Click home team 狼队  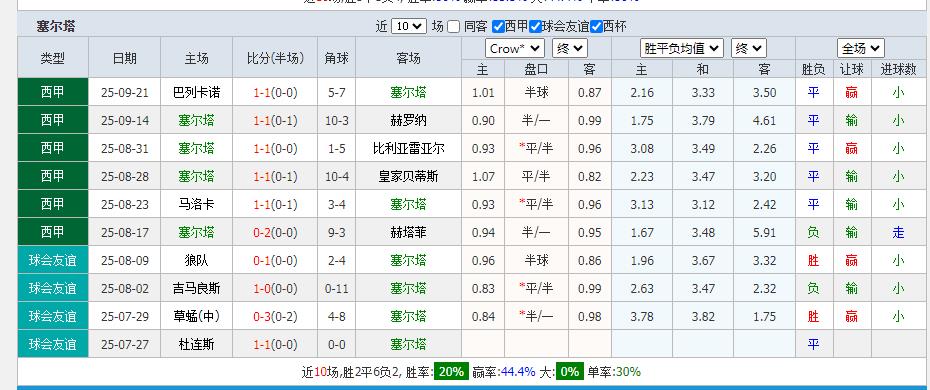196,260
